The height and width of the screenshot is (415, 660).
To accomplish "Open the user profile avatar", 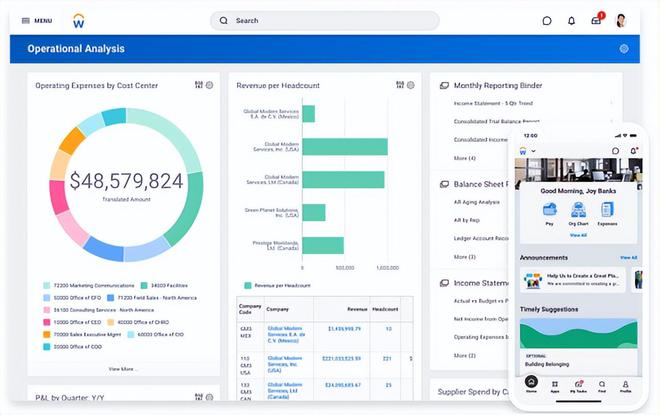I will [621, 21].
